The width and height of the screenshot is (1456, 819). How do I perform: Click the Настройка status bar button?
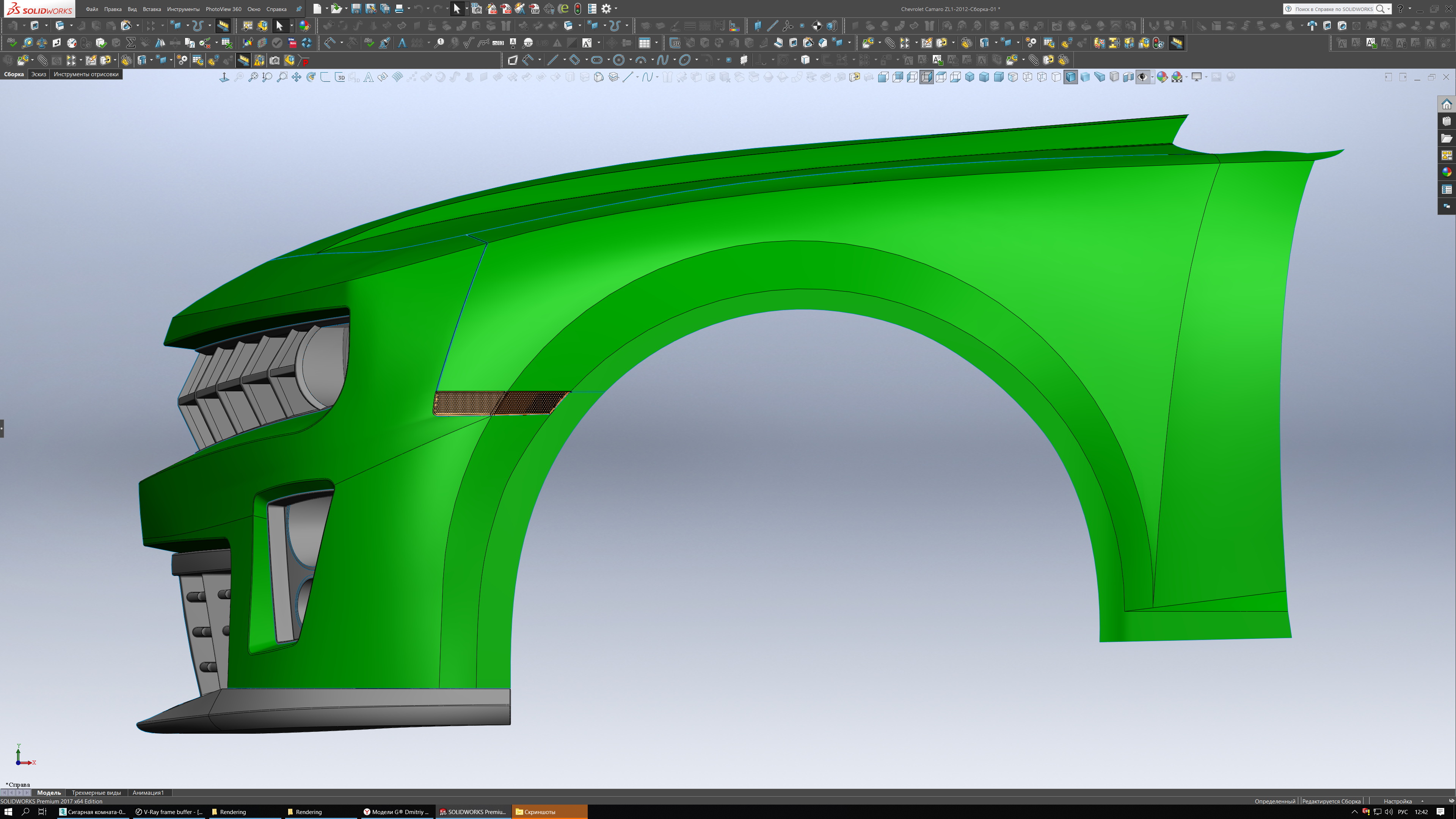point(1398,801)
